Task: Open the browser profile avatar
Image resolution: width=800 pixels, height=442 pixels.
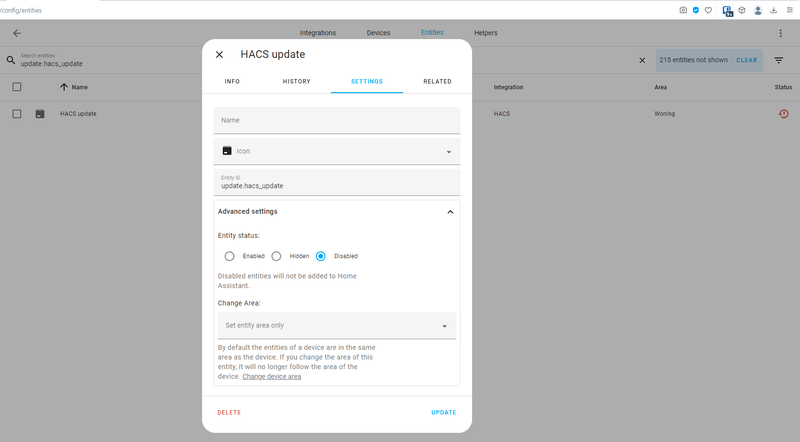Action: [x=758, y=10]
